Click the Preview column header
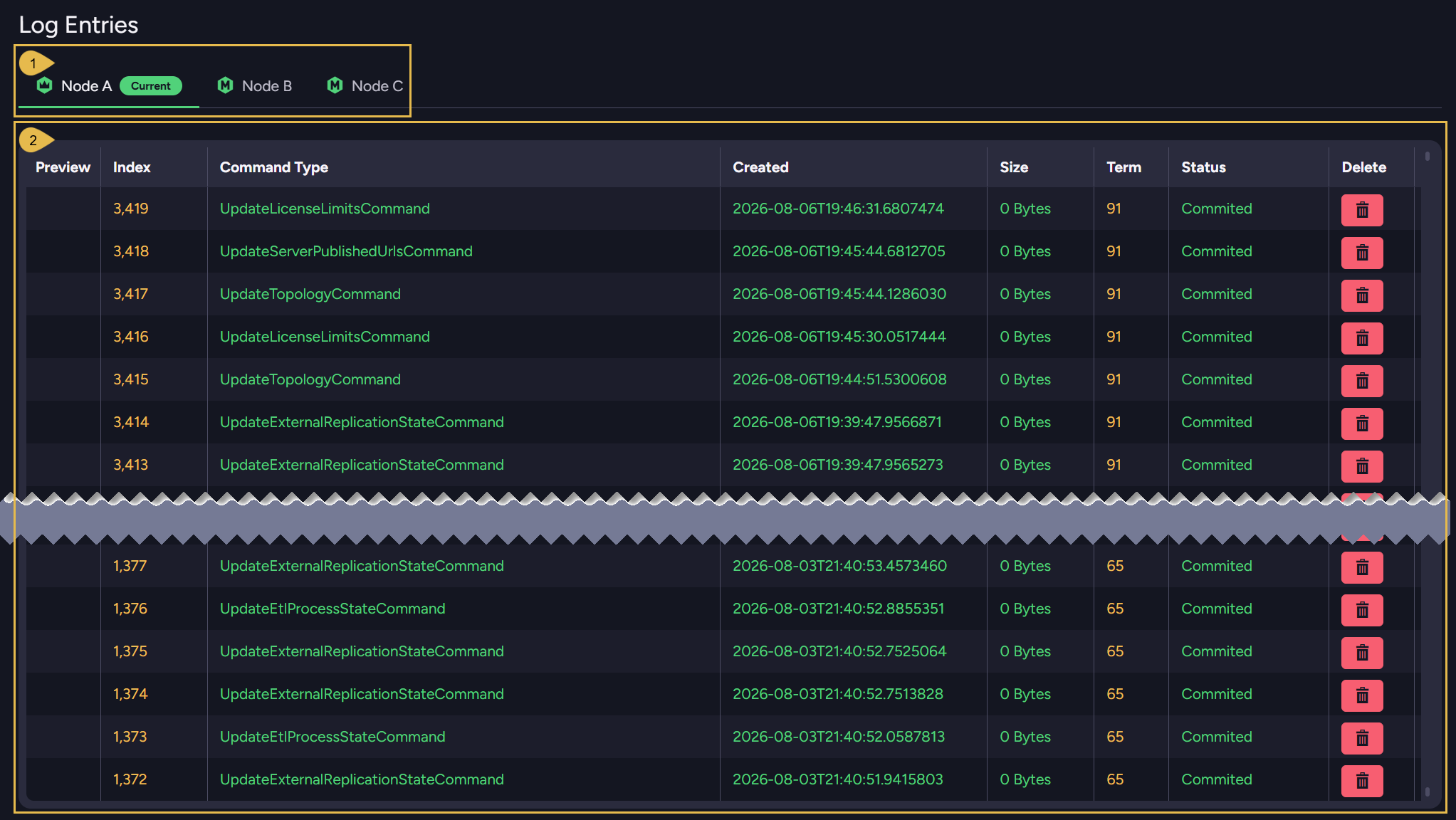The width and height of the screenshot is (1456, 820). click(x=63, y=167)
